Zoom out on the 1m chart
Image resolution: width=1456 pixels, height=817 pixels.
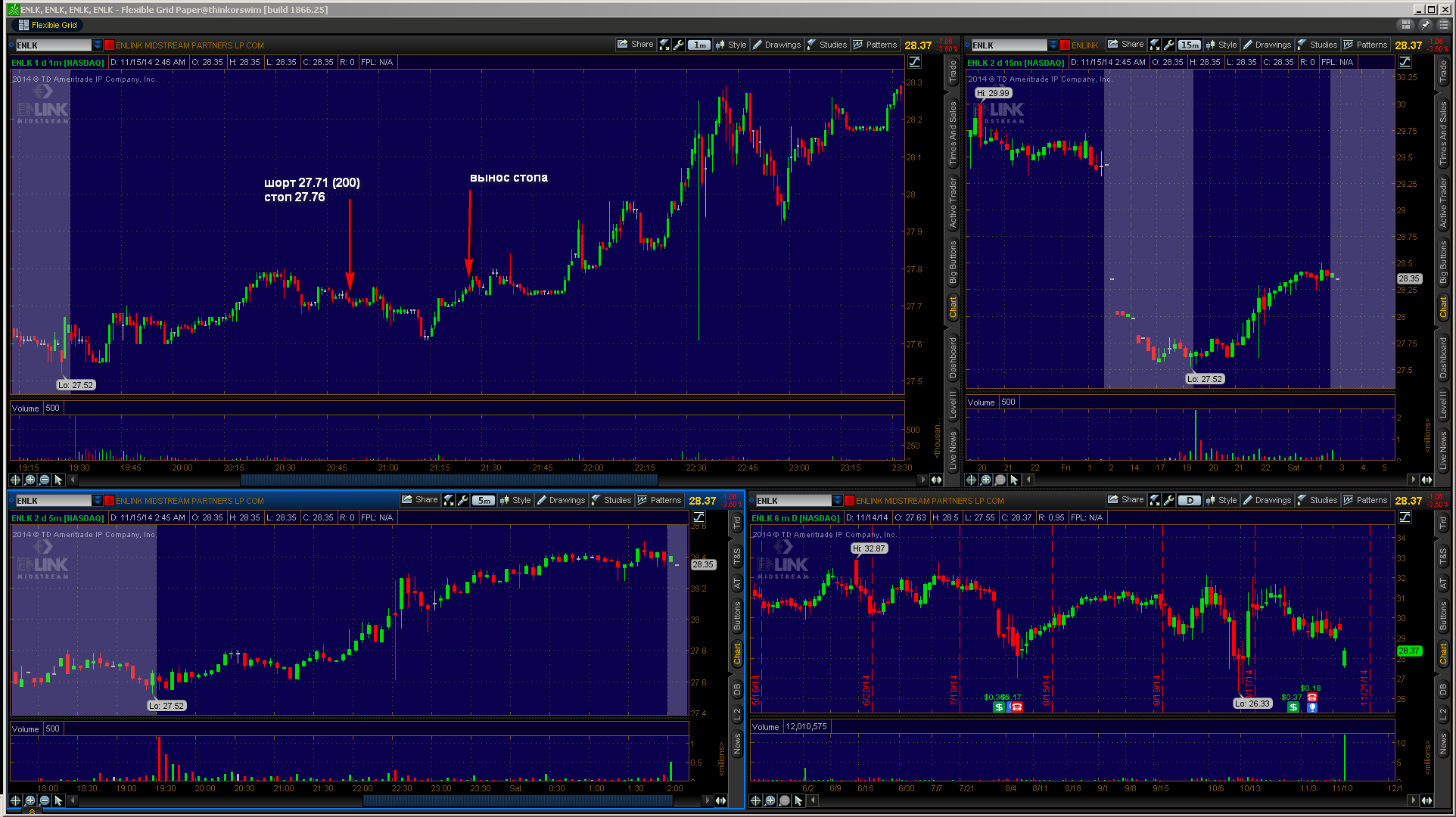(44, 480)
